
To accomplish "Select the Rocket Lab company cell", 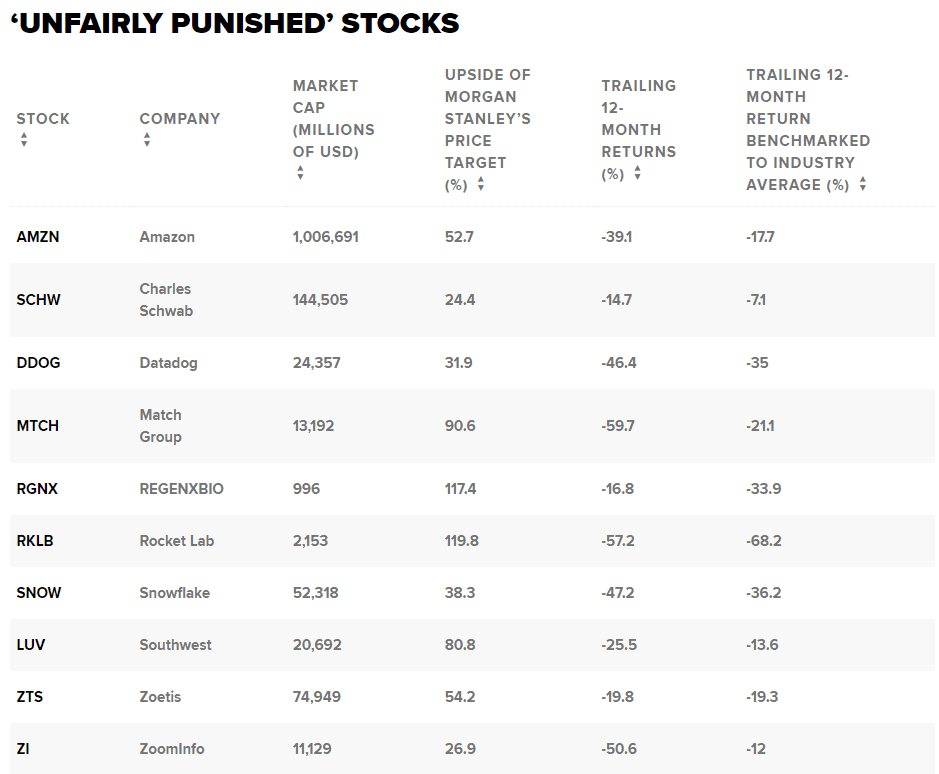I will click(177, 541).
